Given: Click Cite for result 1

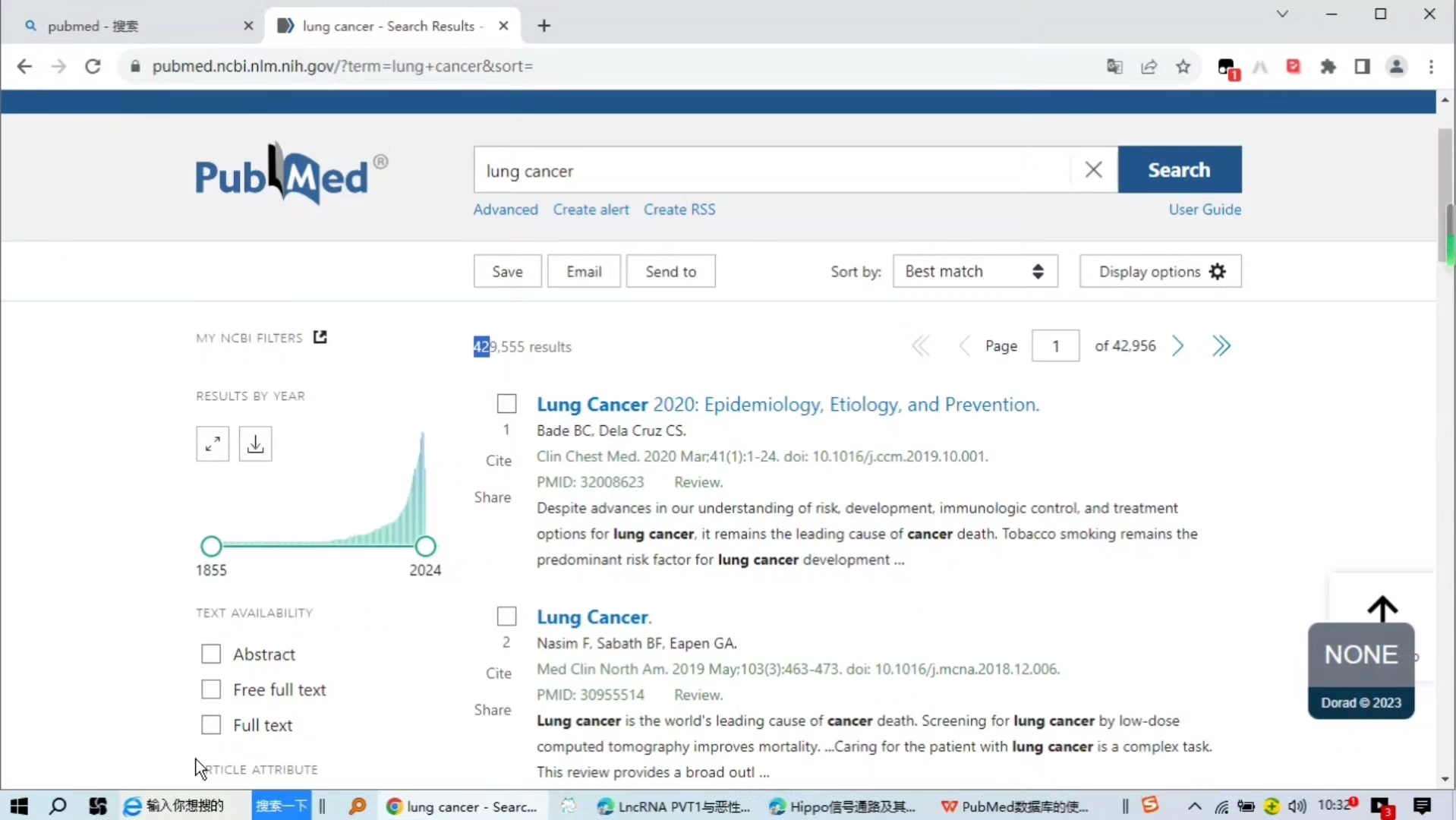Looking at the screenshot, I should click(499, 461).
